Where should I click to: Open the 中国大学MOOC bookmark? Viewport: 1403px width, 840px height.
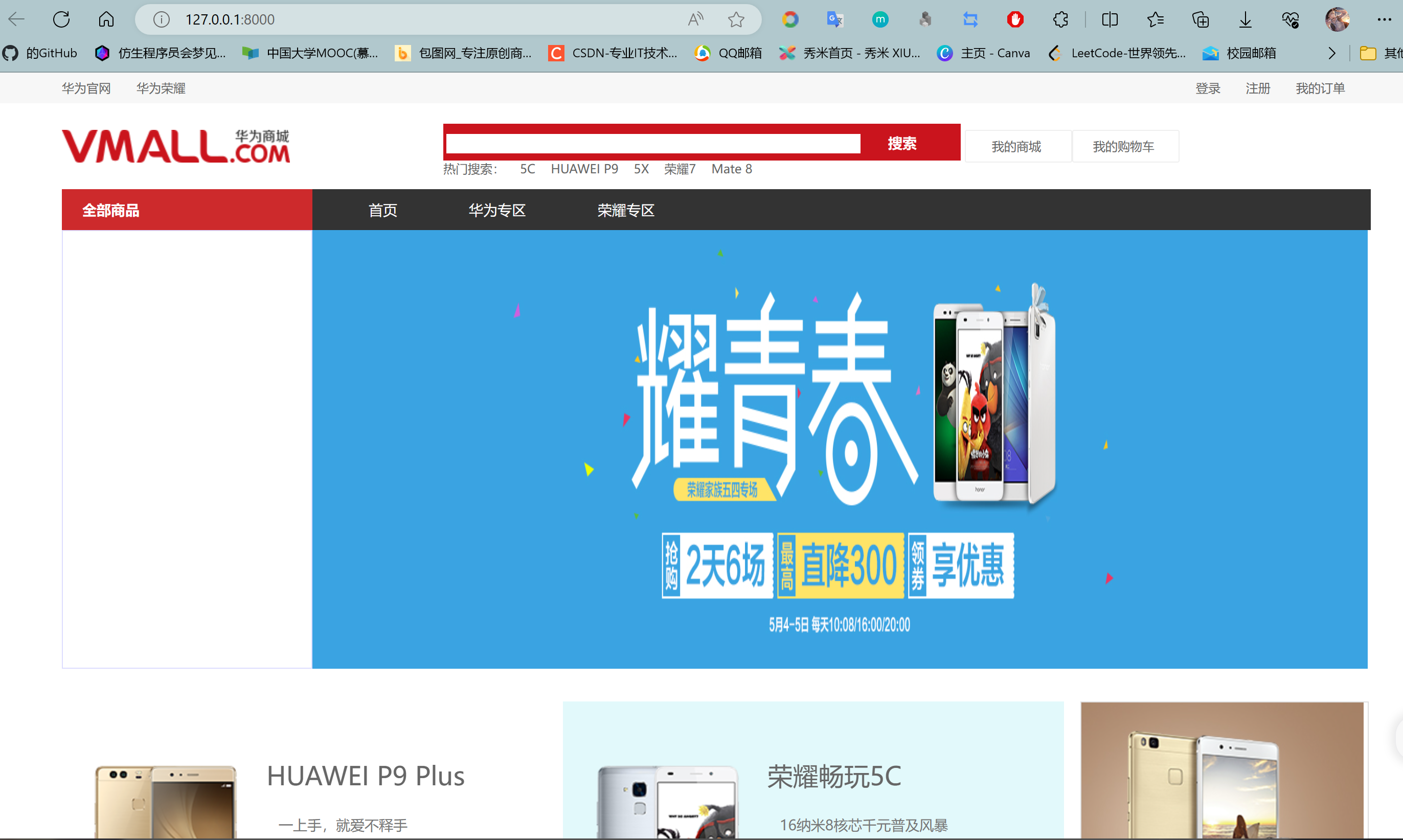(x=309, y=53)
